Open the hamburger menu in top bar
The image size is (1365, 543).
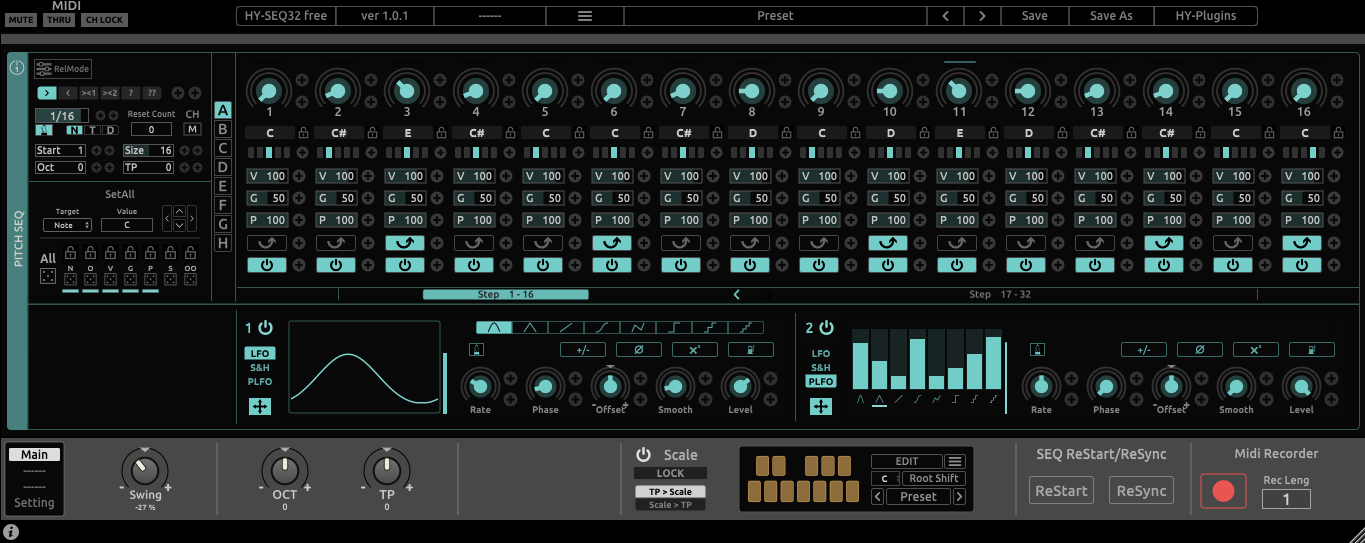tap(585, 16)
